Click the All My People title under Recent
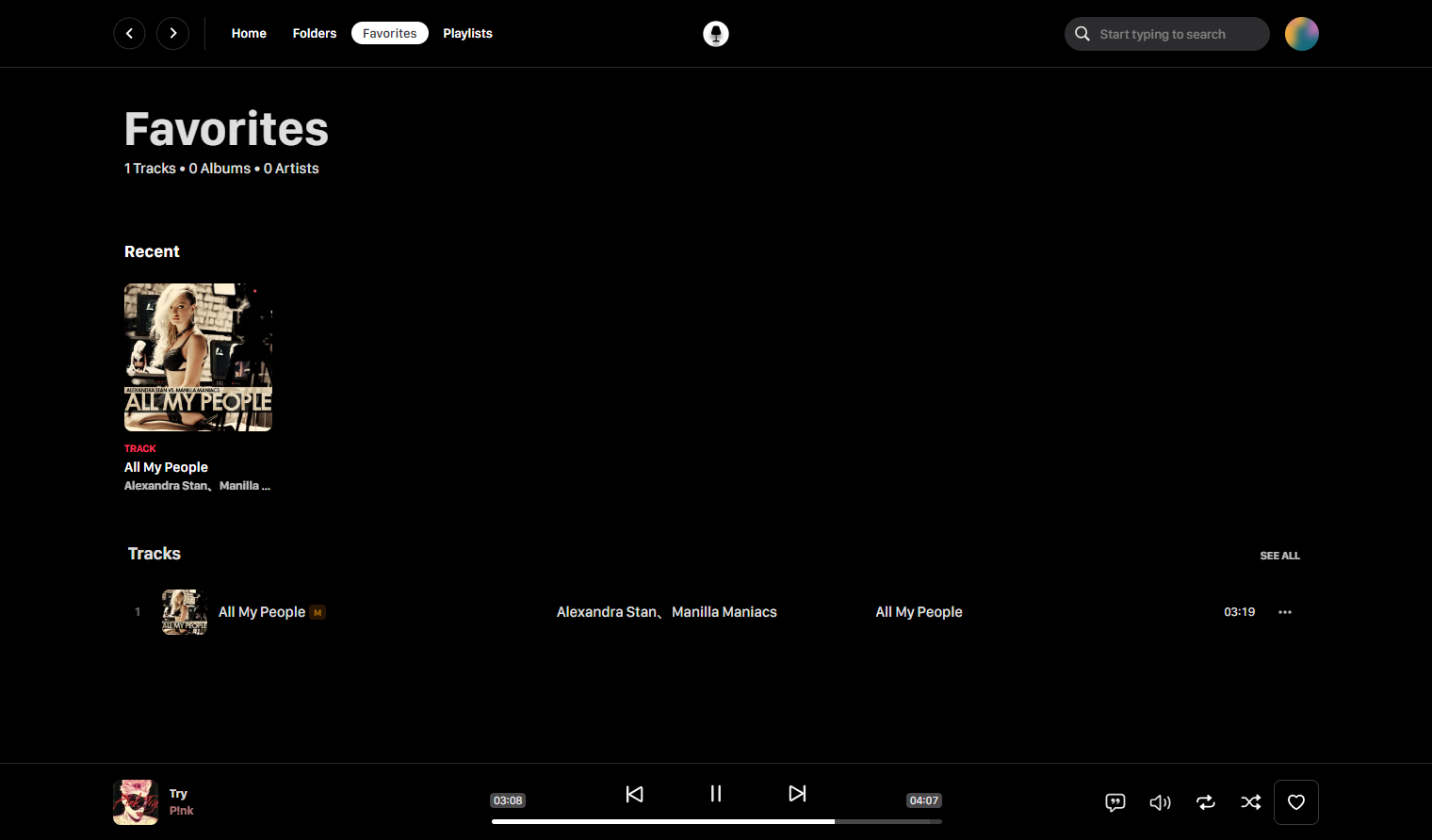1432x840 pixels. (166, 467)
